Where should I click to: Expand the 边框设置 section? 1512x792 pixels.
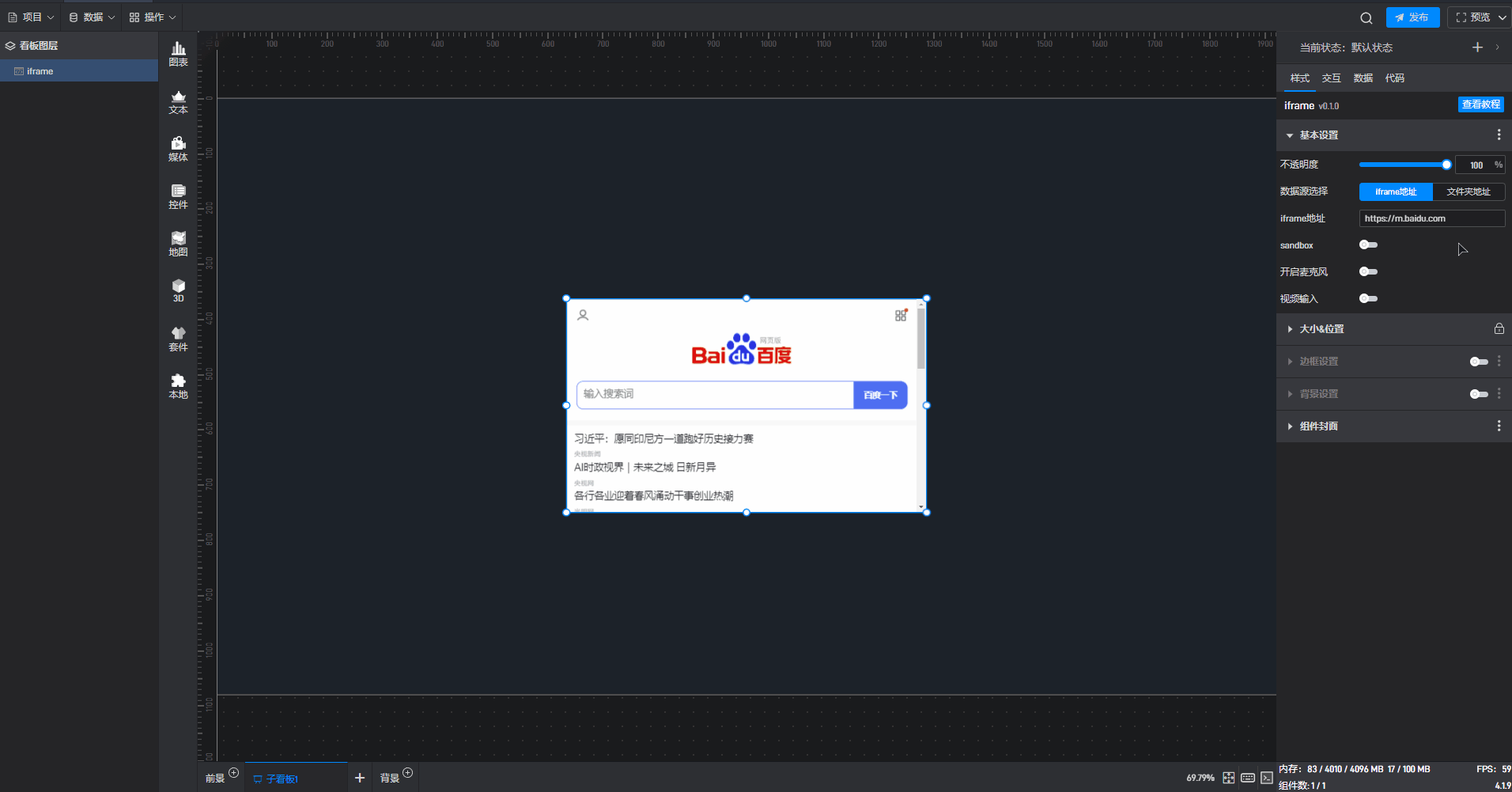click(x=1290, y=362)
